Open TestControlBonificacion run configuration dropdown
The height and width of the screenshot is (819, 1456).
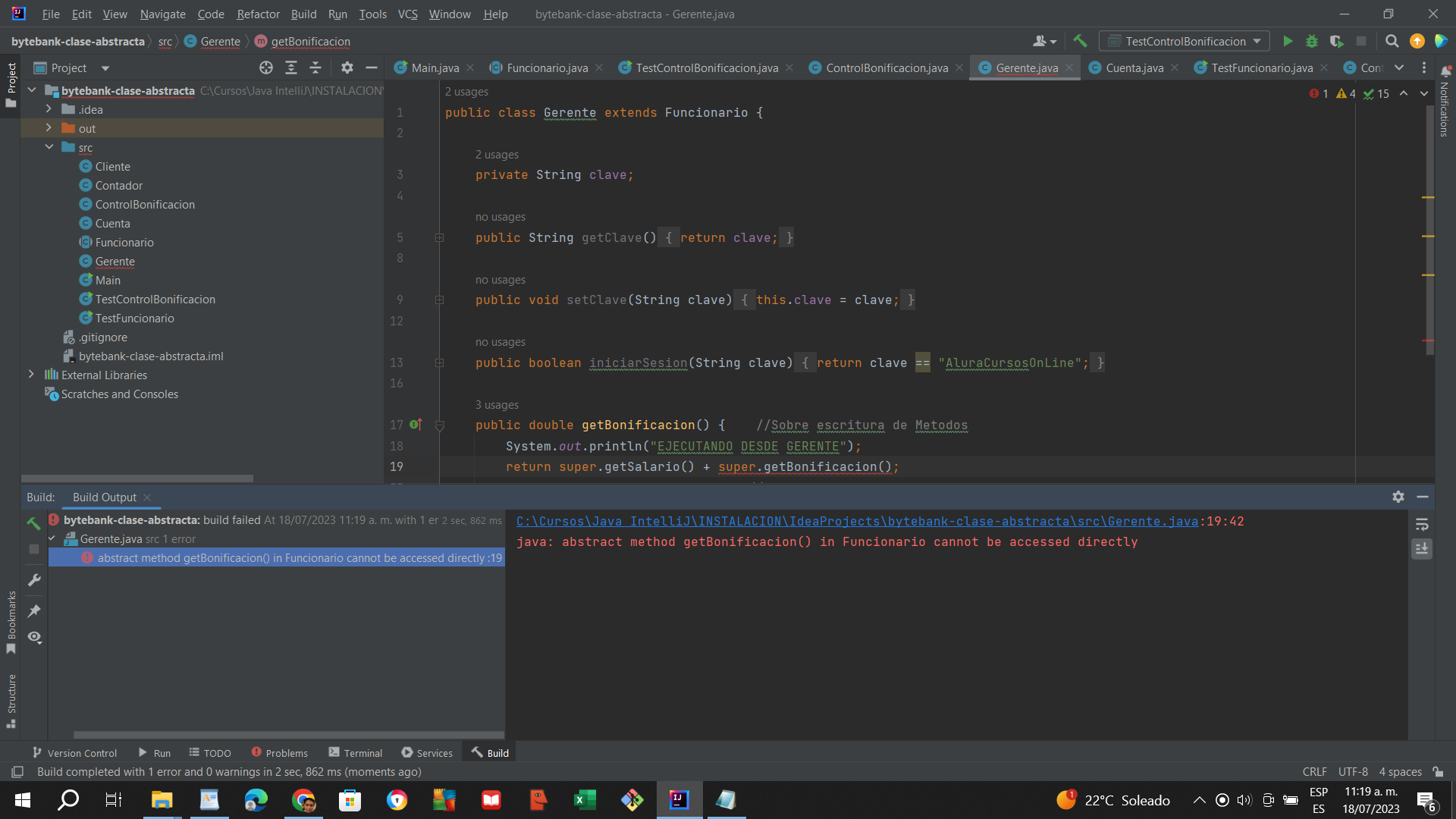(x=1185, y=41)
